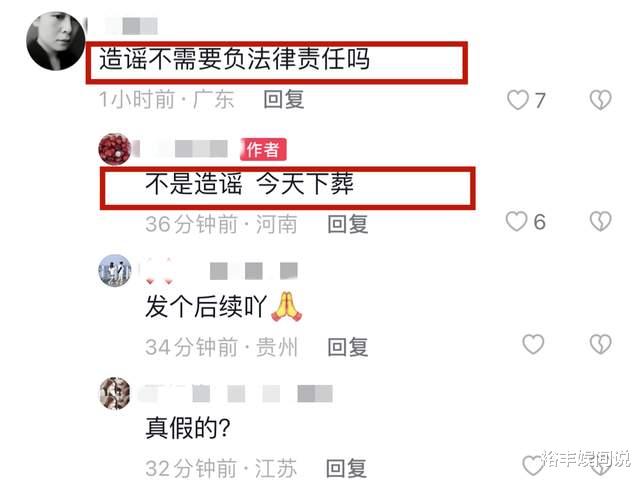Like the 真假的? comment from 江苏
This screenshot has height=480, width=640.
tap(533, 465)
